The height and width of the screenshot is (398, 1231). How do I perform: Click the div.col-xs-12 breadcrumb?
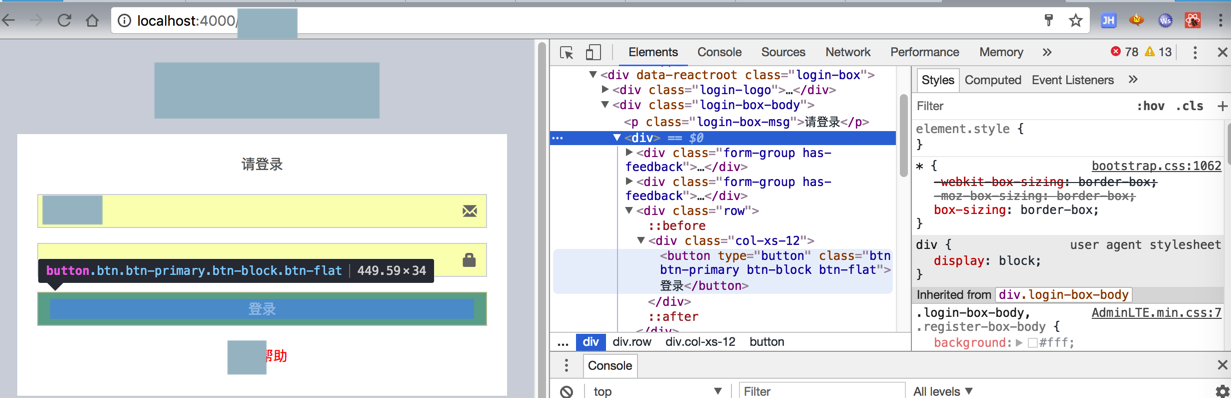point(700,342)
